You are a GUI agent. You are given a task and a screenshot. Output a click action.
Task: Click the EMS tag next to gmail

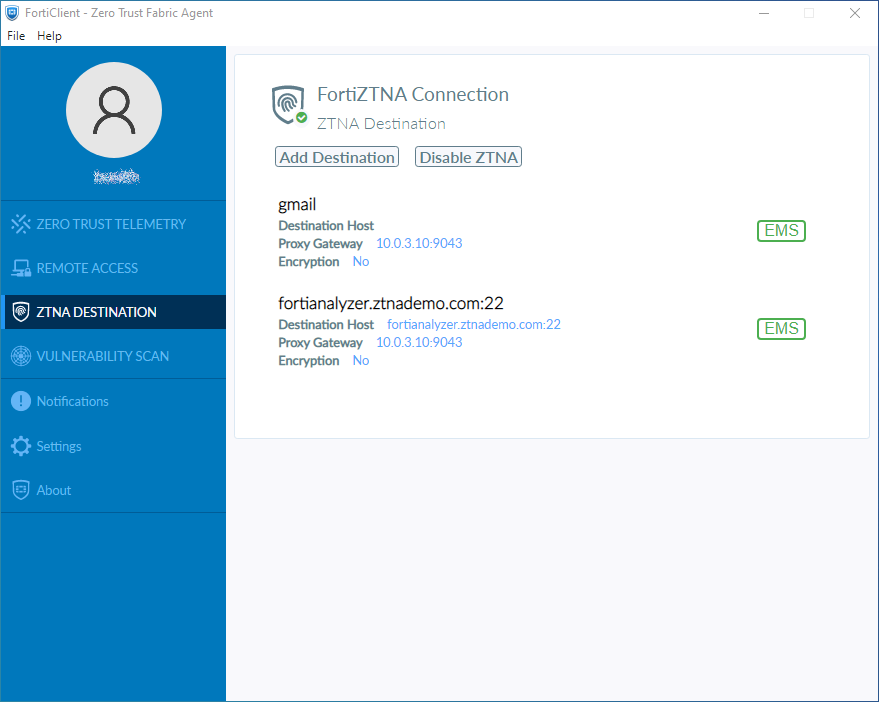780,230
